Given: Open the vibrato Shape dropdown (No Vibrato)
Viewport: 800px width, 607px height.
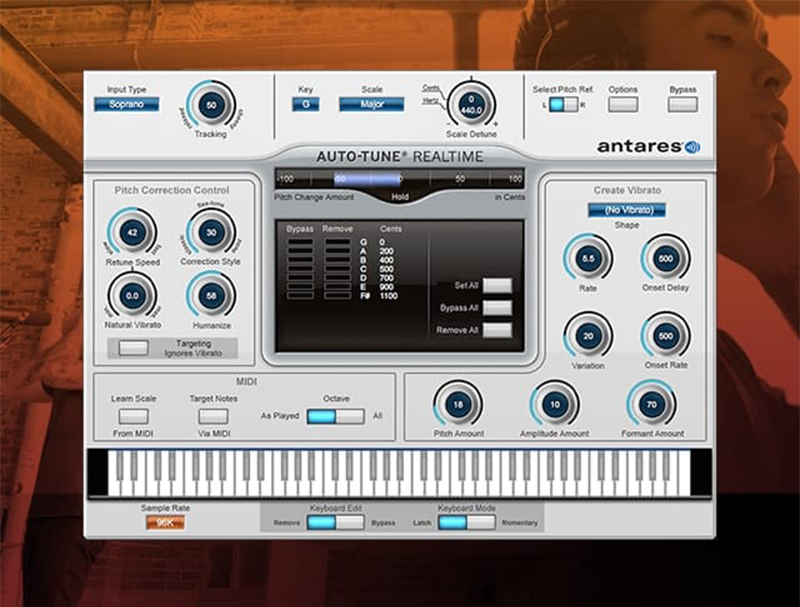Looking at the screenshot, I should [x=627, y=210].
